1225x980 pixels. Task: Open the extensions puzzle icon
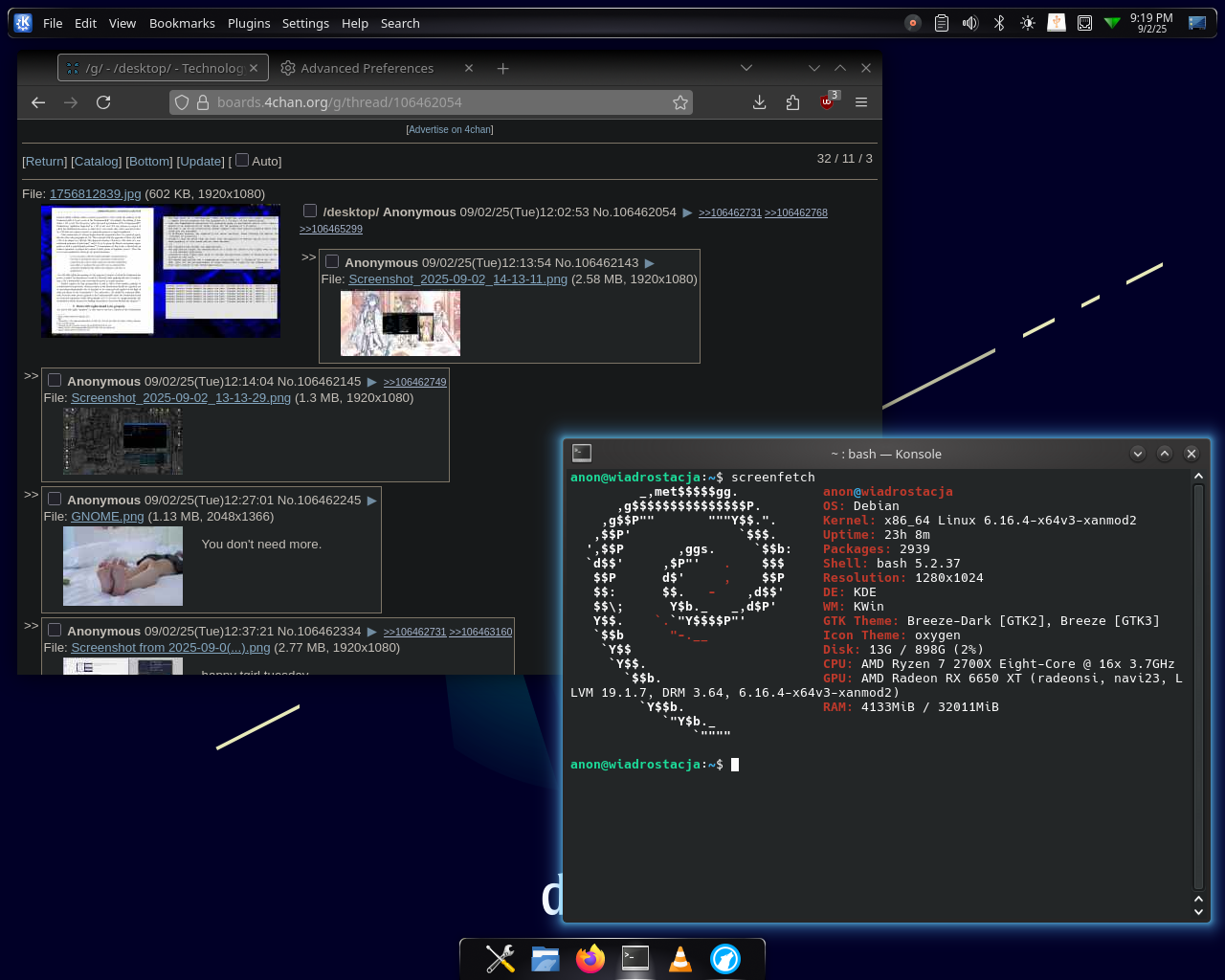(792, 102)
